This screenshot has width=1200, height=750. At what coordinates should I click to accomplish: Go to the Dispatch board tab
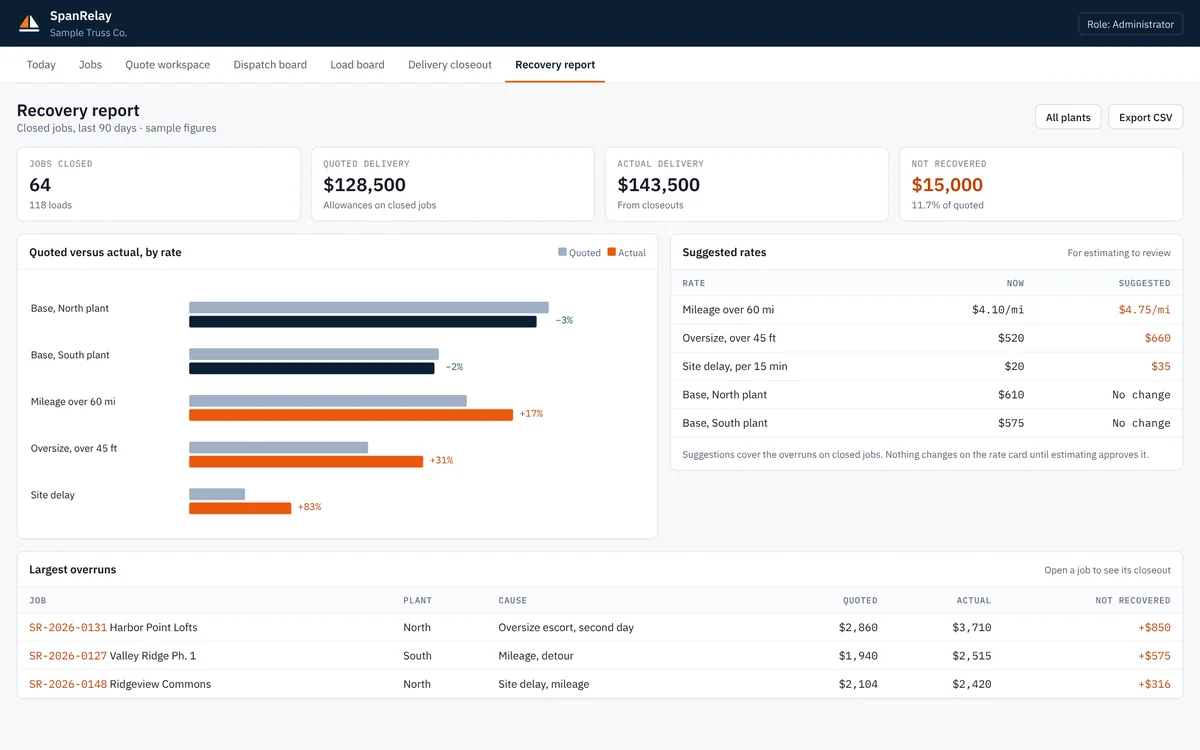(270, 65)
